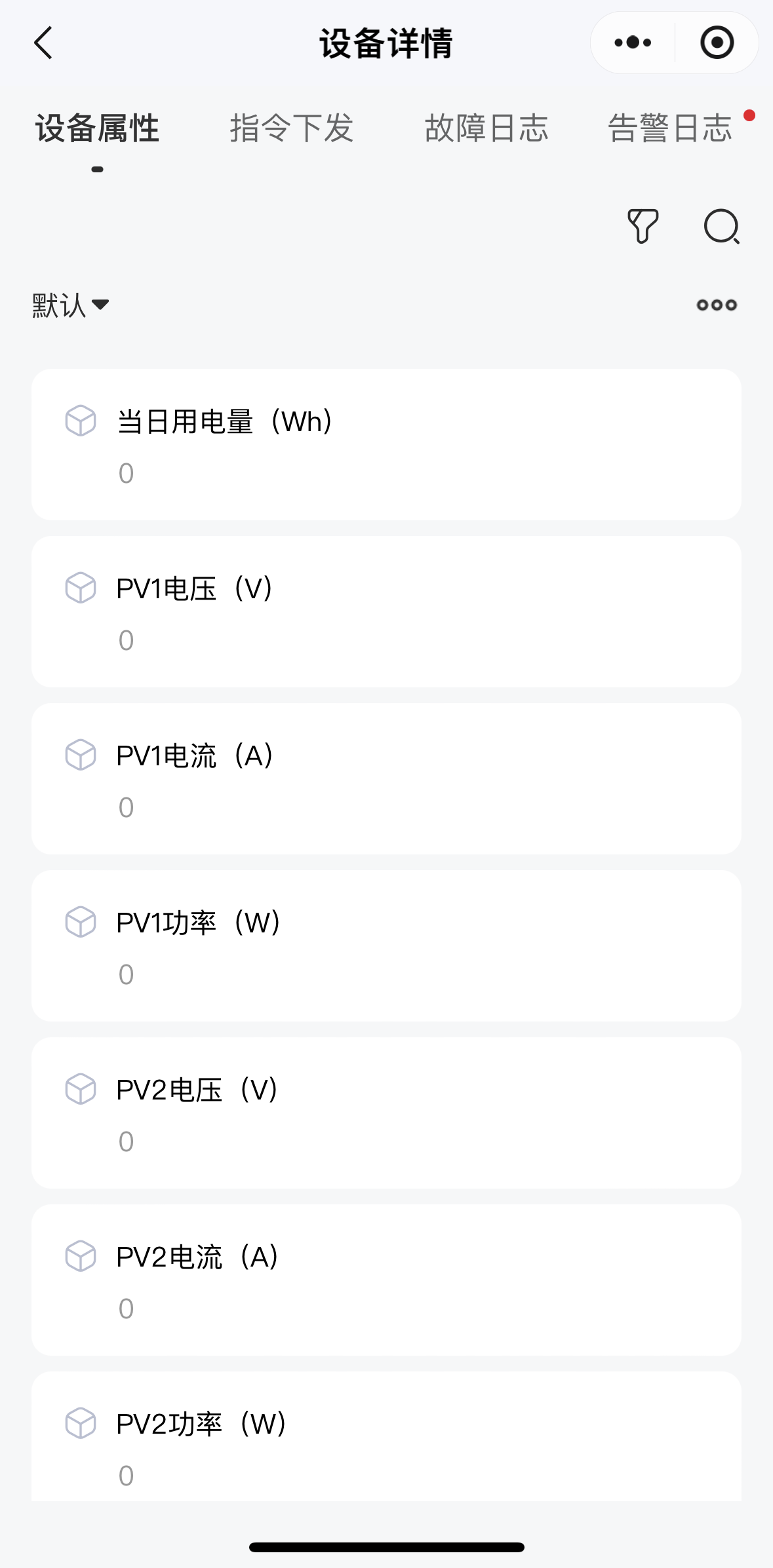Open the 告警日志 tab
The height and width of the screenshot is (1568, 773).
click(x=669, y=128)
